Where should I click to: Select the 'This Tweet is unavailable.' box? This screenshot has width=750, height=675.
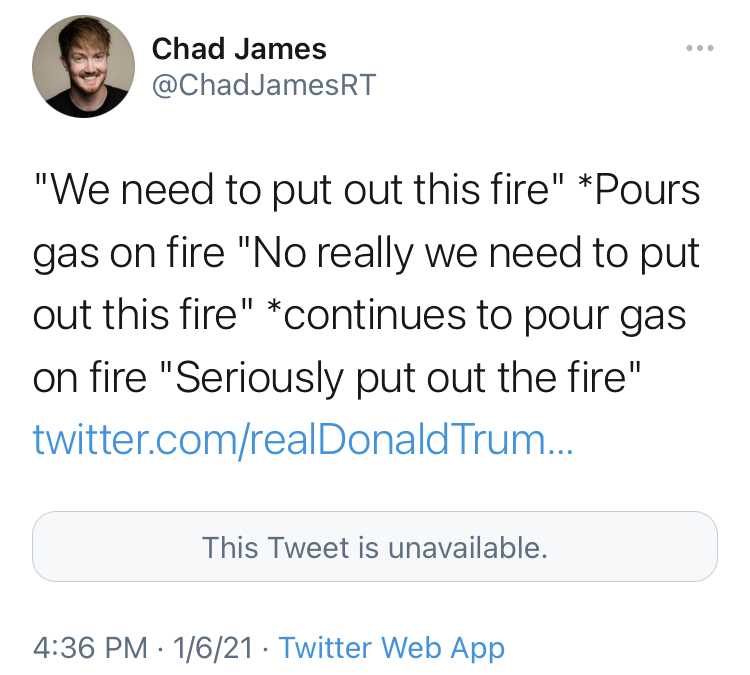(x=375, y=546)
